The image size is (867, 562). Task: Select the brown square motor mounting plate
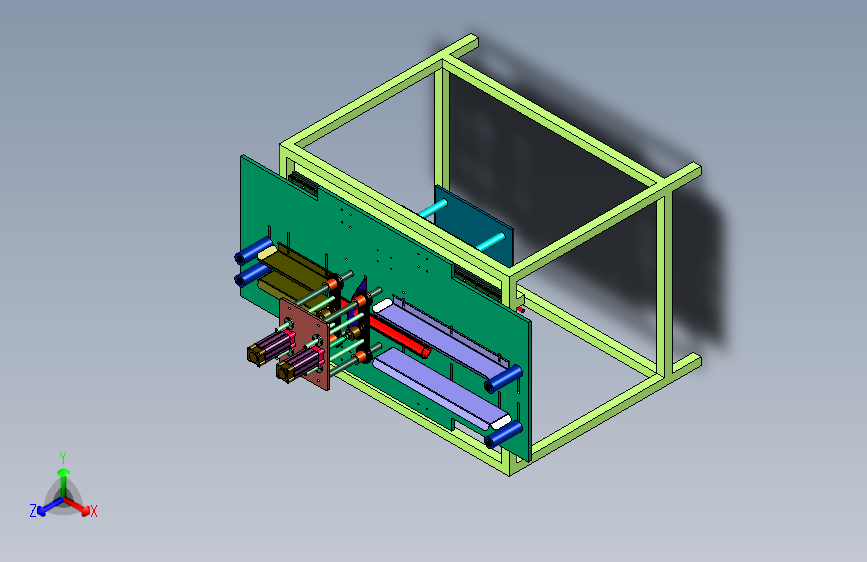coord(304,343)
